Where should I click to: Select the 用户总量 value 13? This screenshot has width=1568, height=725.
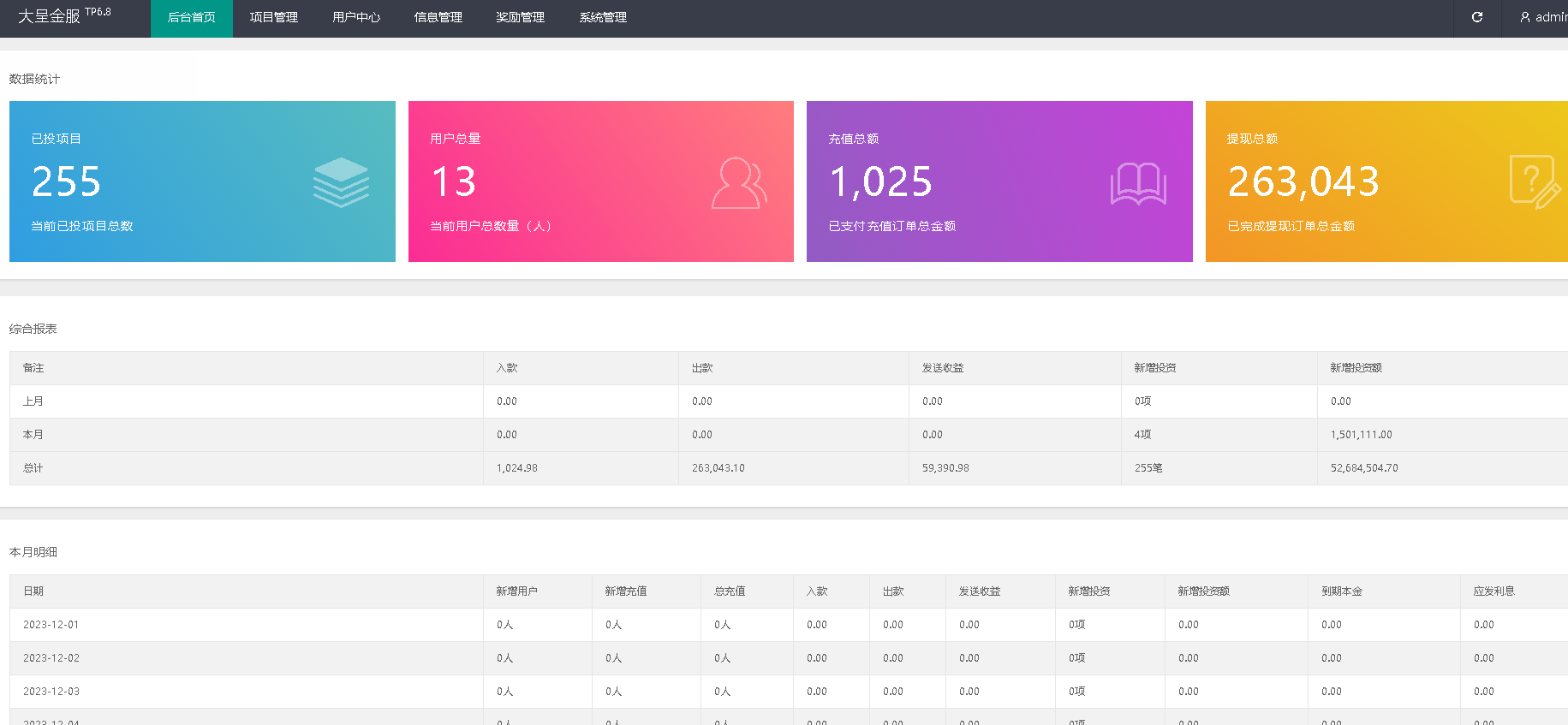coord(454,181)
